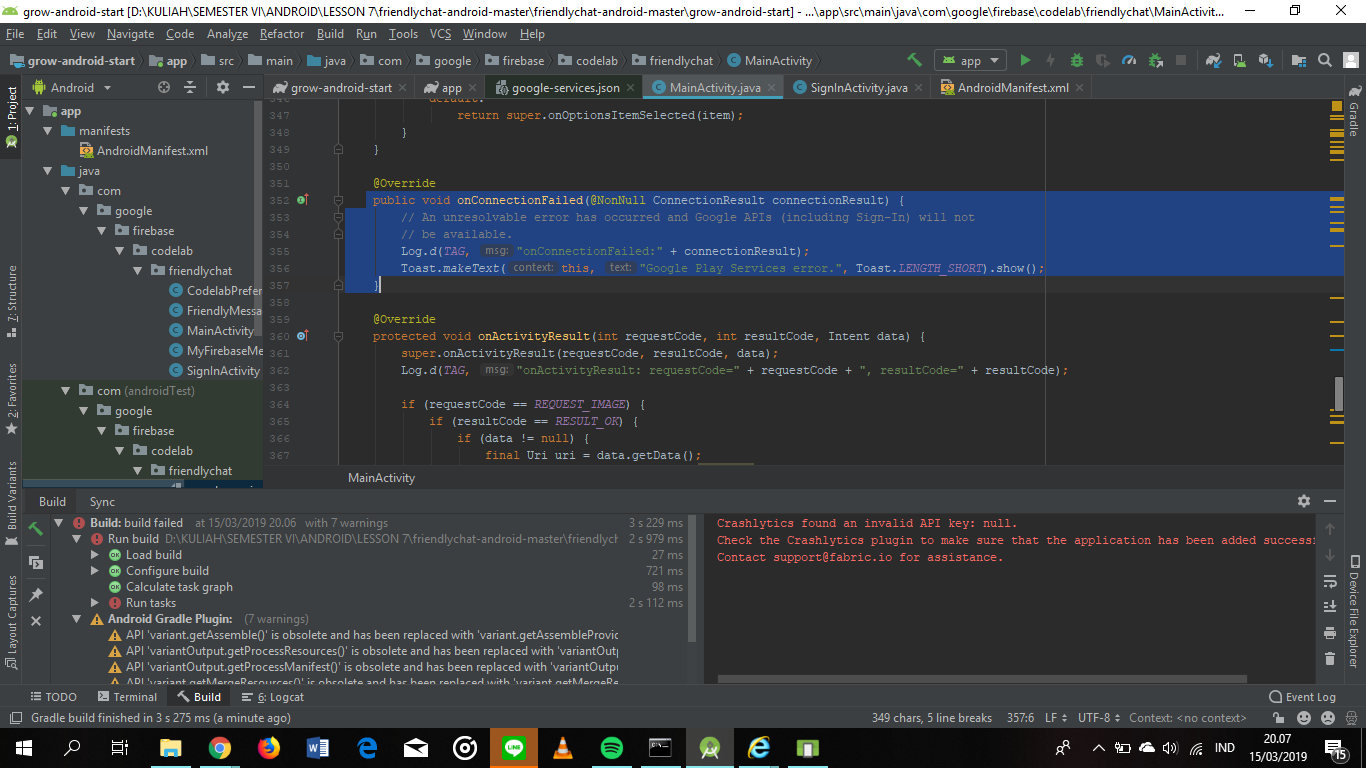Collapse the friendlychat package under java
The image size is (1366, 768).
(139, 271)
